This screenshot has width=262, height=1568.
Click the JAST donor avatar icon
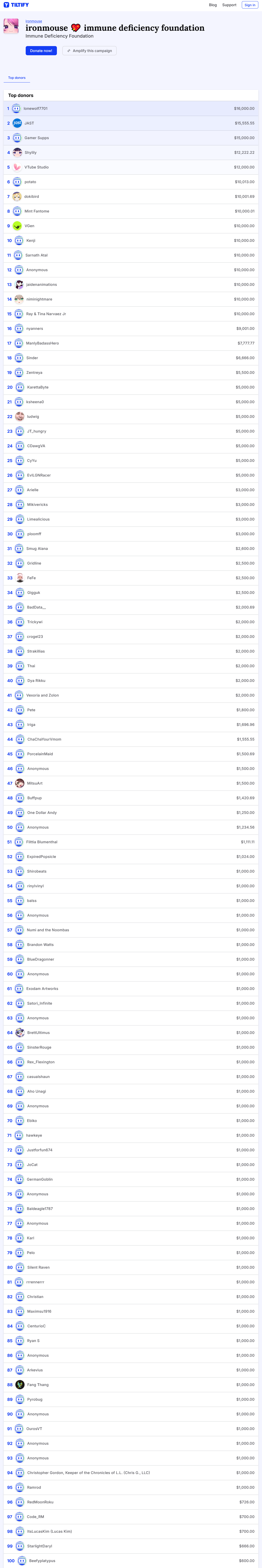pos(17,123)
